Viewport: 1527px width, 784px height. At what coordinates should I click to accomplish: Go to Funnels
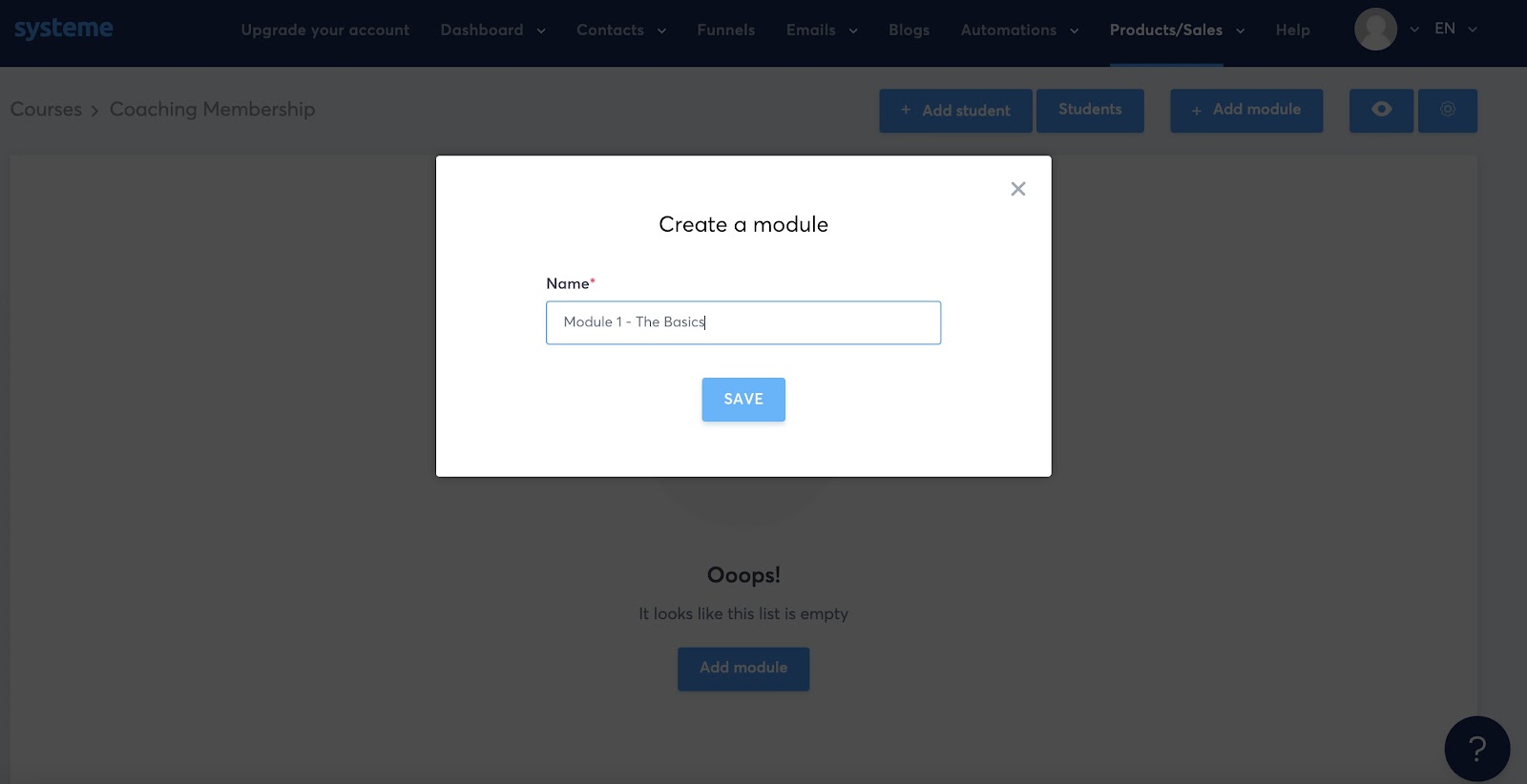[x=725, y=31]
